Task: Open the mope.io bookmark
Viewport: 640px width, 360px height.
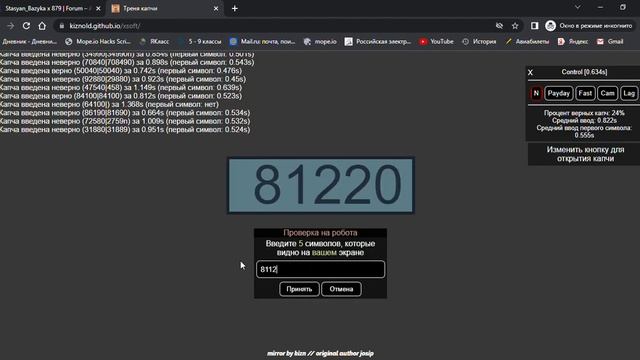Action: tap(320, 42)
